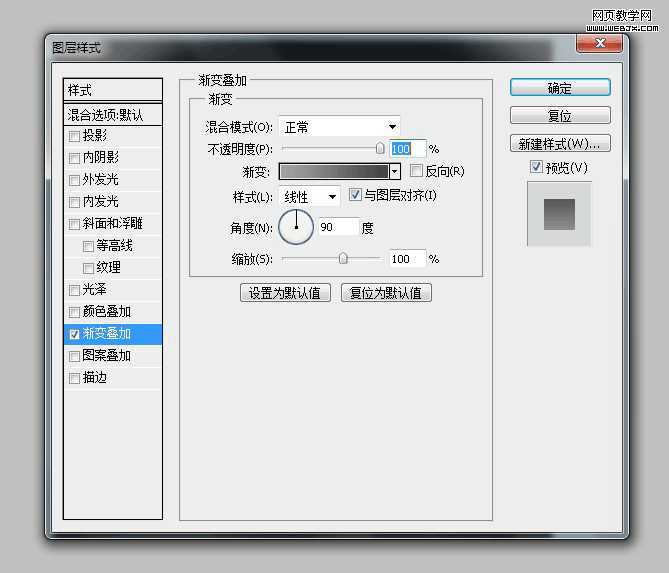Select the 内发光 row label

101,201
